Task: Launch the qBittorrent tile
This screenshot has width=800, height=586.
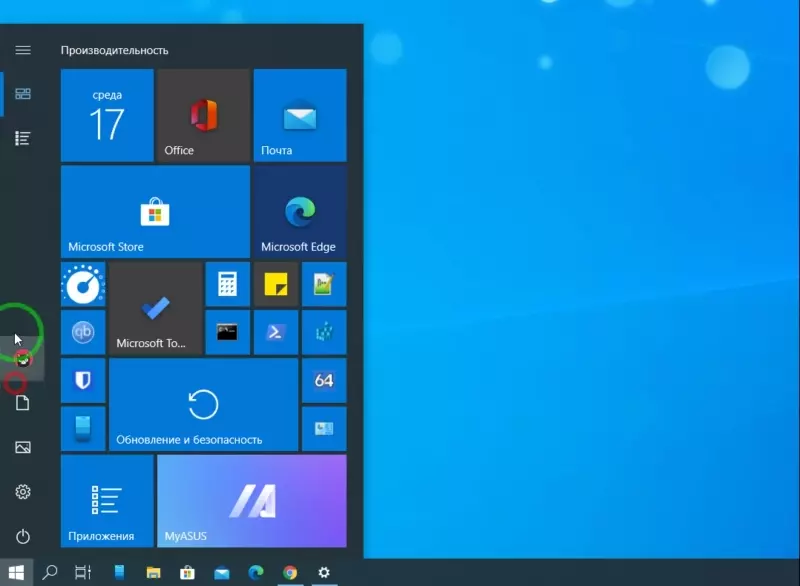Action: pos(83,332)
